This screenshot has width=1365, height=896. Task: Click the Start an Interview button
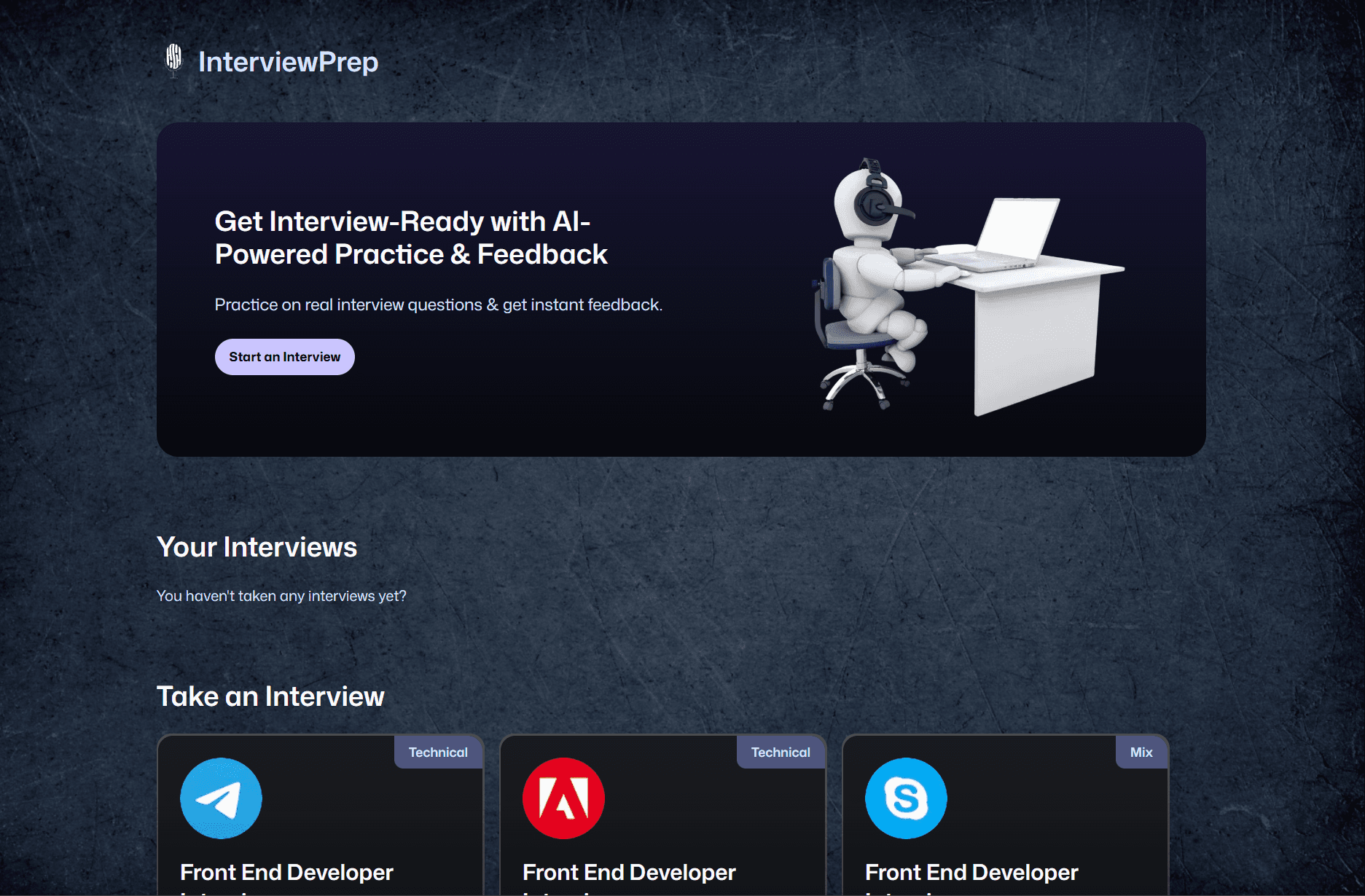(284, 356)
